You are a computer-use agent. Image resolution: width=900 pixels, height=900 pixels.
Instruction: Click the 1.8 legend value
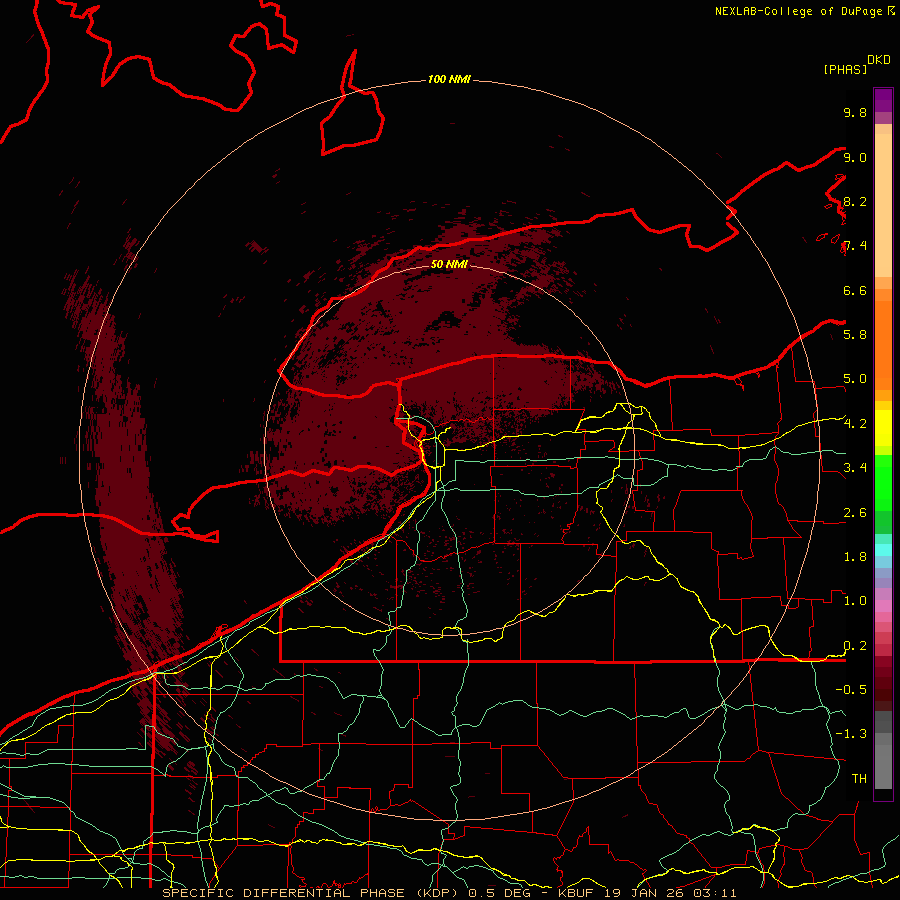coord(855,556)
